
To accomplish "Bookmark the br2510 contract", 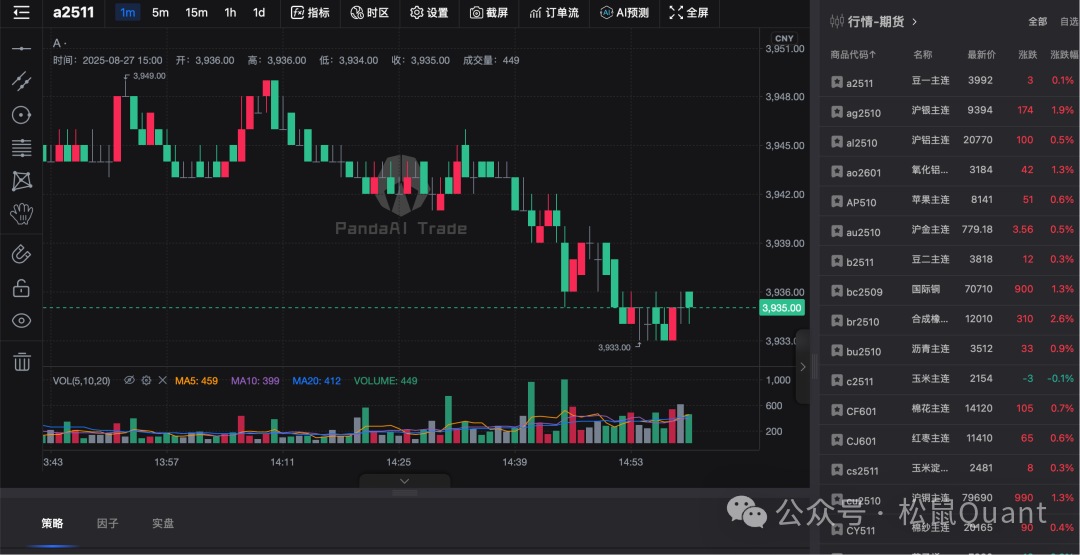I will pyautogui.click(x=836, y=322).
